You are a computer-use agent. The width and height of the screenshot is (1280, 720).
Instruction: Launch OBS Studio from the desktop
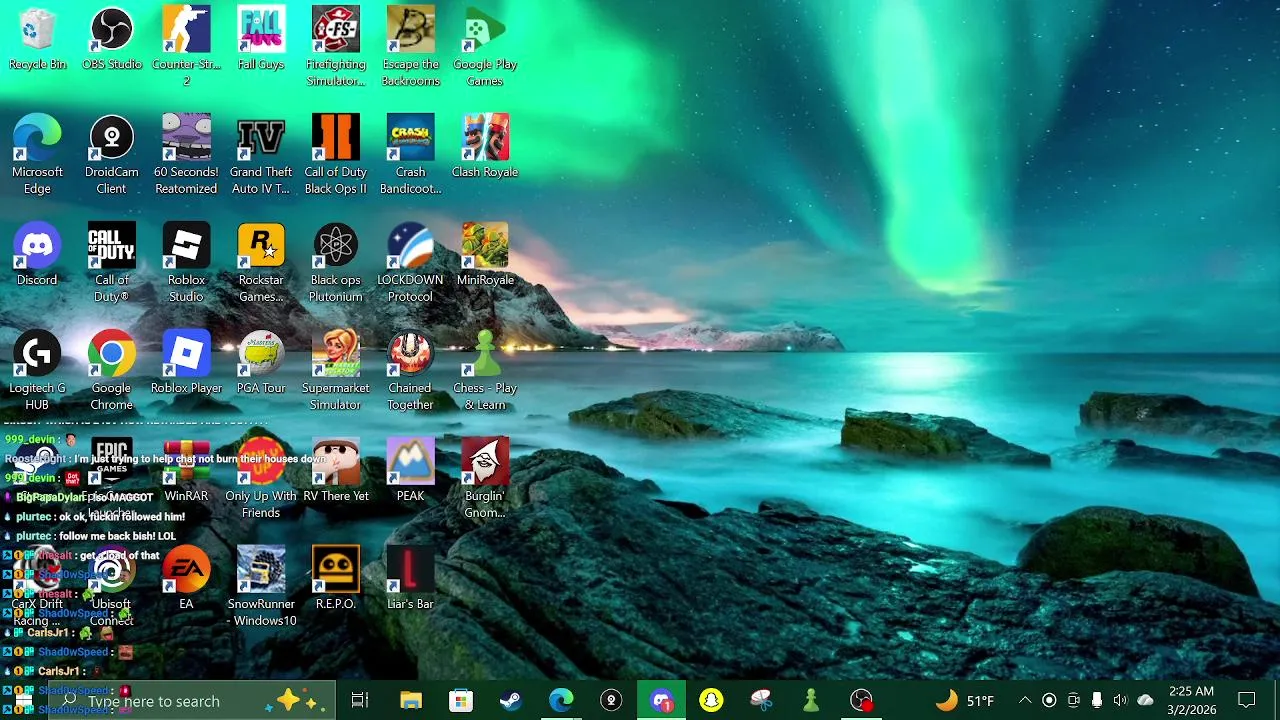(112, 40)
